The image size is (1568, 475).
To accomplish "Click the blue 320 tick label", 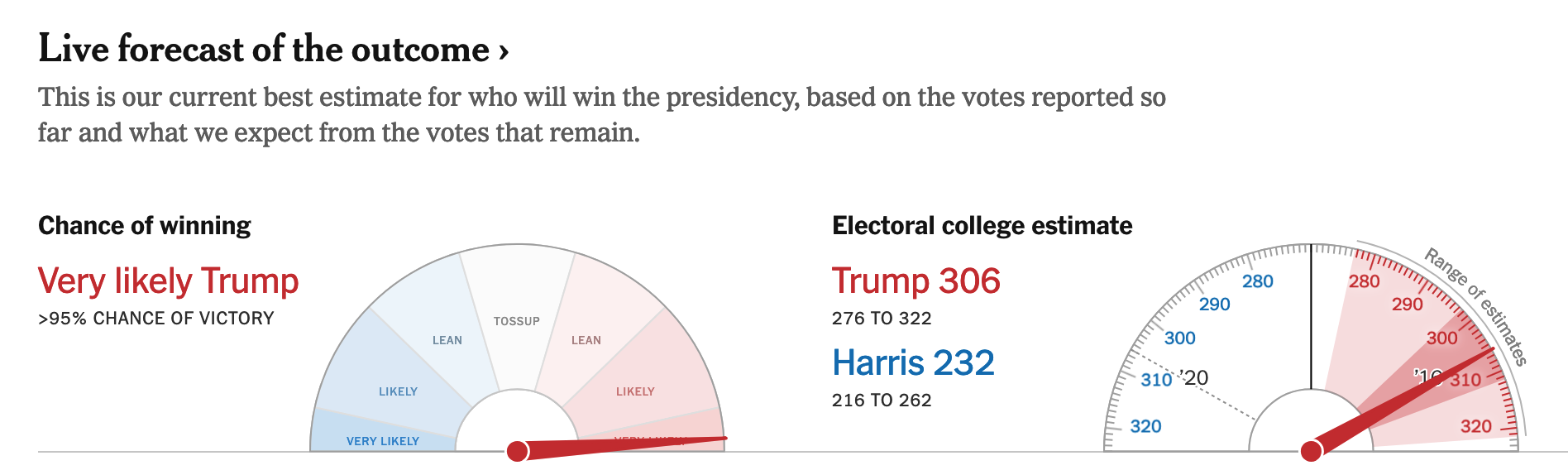I will click(x=1146, y=426).
